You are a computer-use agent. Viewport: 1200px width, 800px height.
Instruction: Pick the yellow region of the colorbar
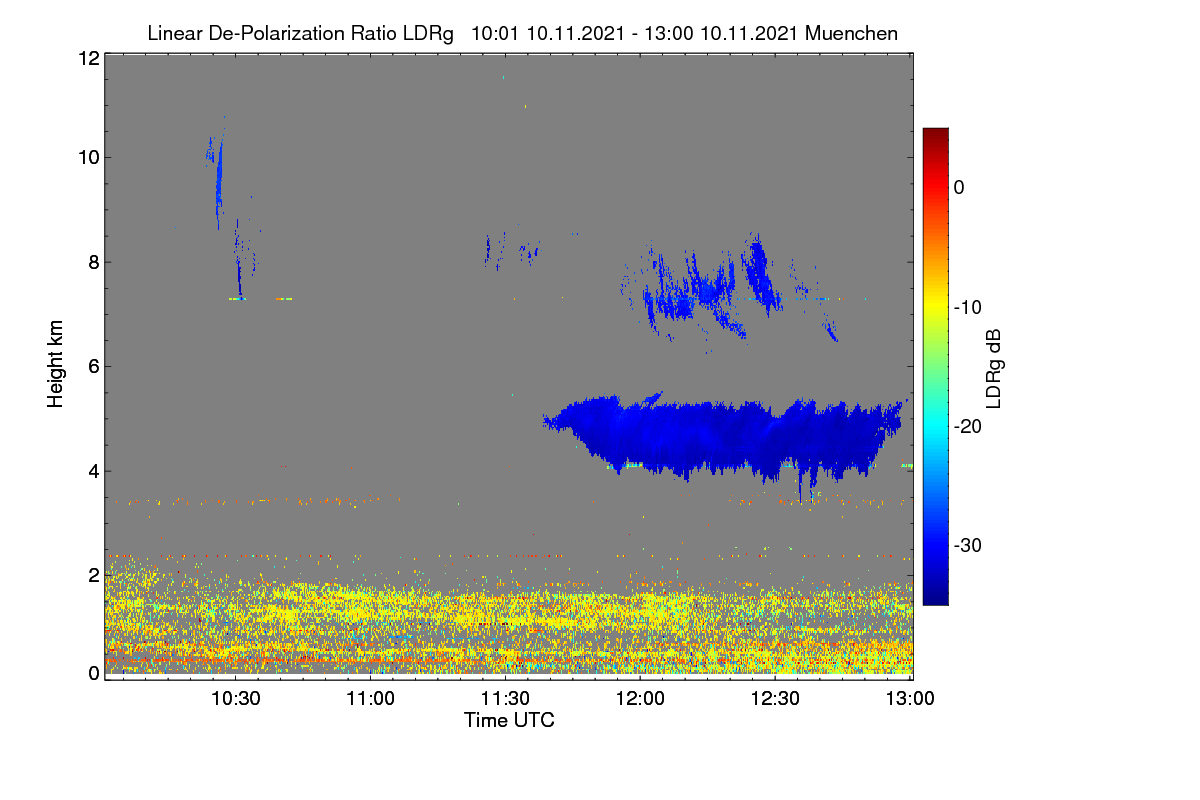tap(935, 307)
